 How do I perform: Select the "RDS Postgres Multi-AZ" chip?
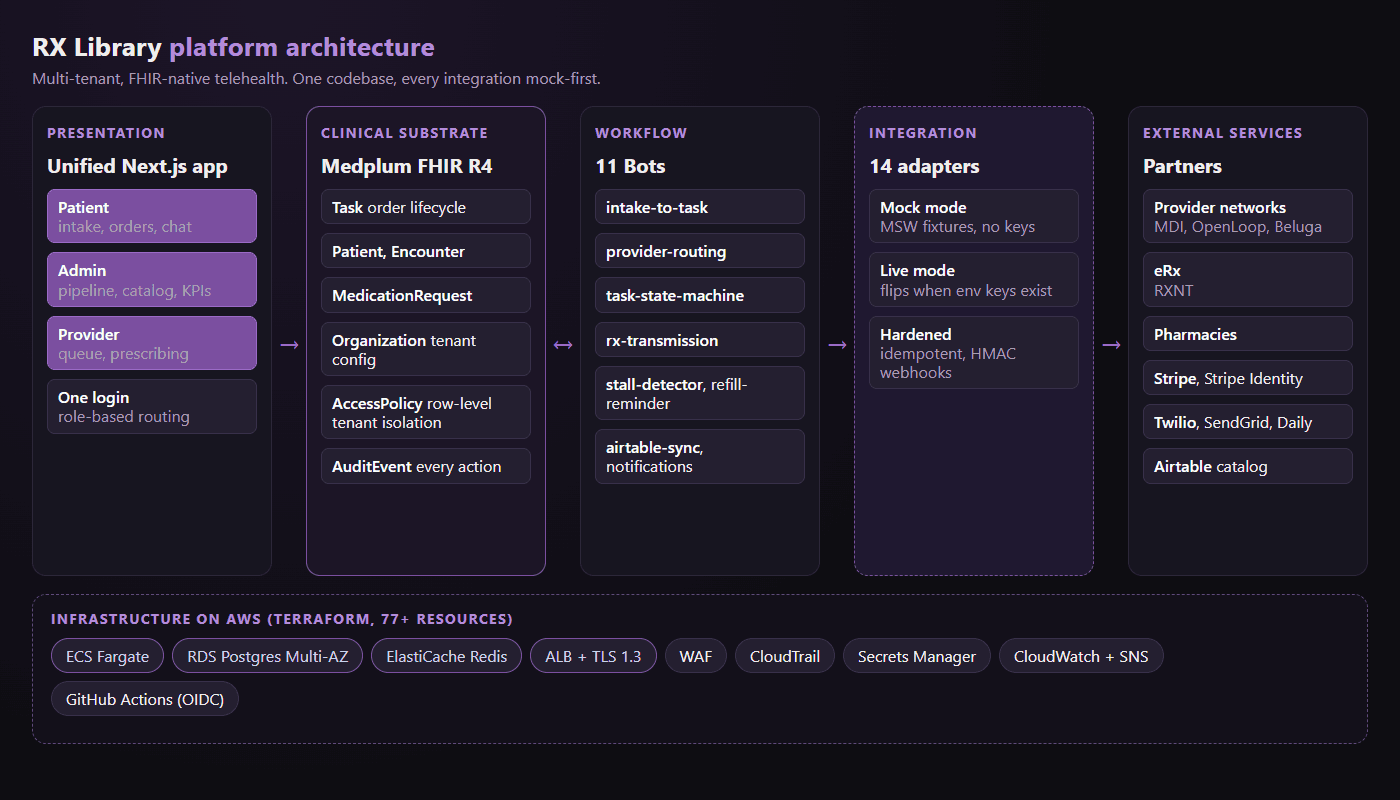pyautogui.click(x=268, y=656)
